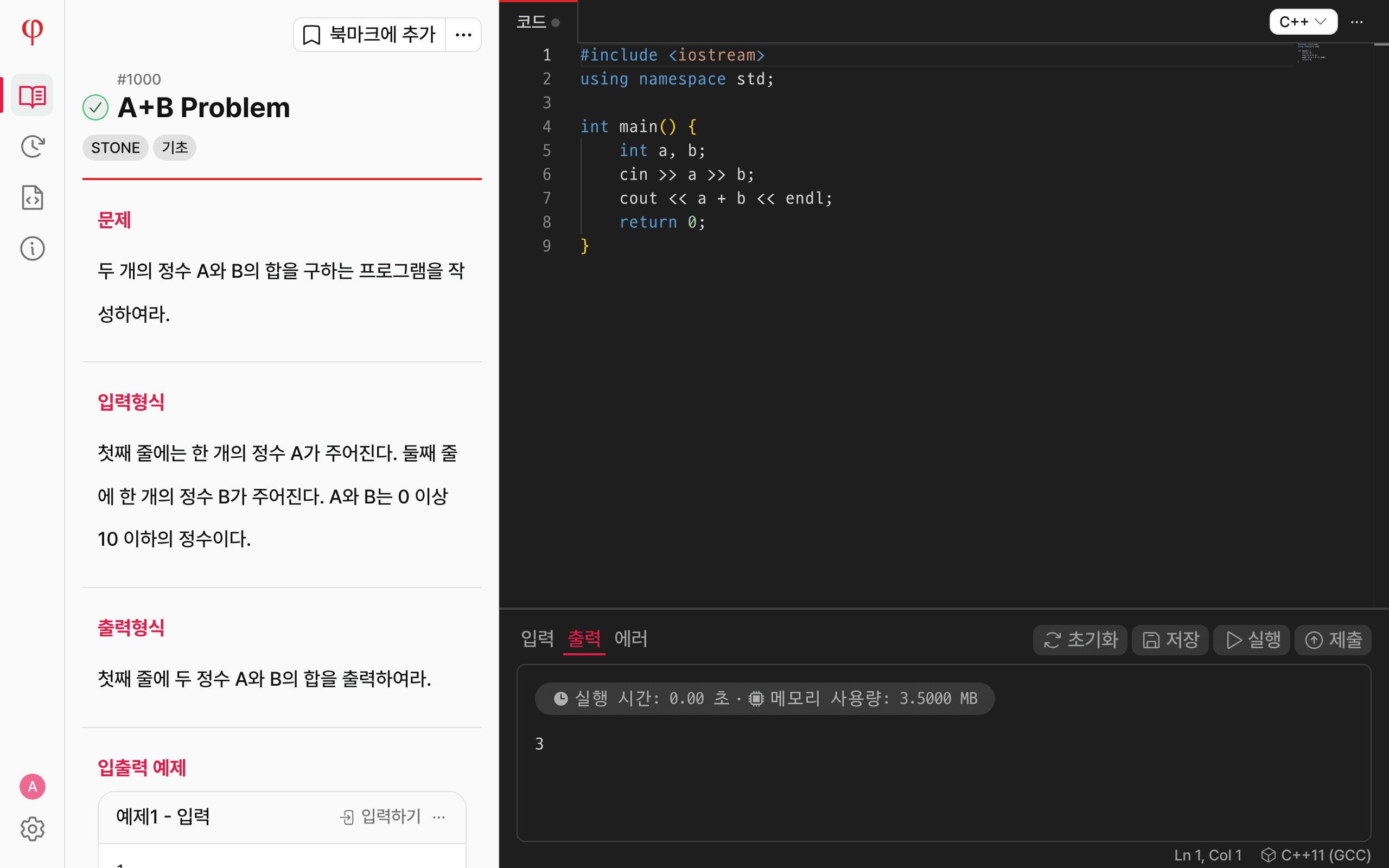The width and height of the screenshot is (1389, 868).
Task: Click the STONE difficulty tag
Action: (116, 148)
